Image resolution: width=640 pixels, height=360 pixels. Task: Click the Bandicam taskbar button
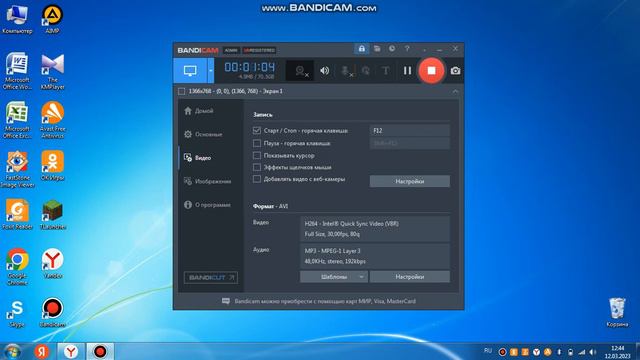click(100, 351)
